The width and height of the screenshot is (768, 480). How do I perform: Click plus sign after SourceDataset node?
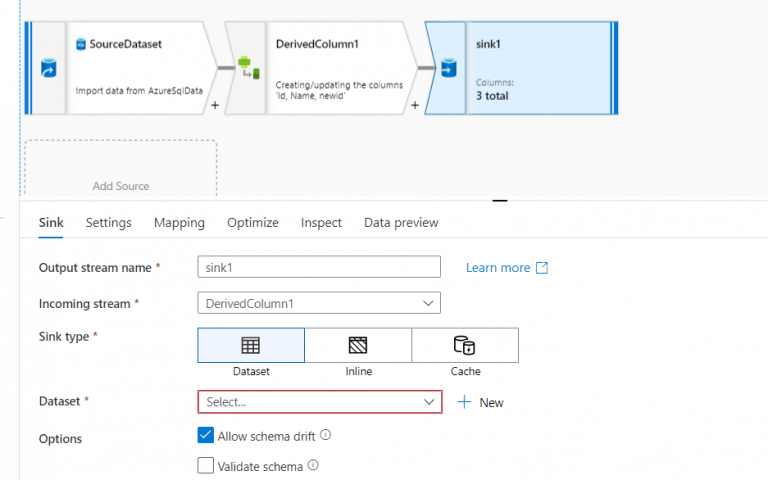point(215,104)
